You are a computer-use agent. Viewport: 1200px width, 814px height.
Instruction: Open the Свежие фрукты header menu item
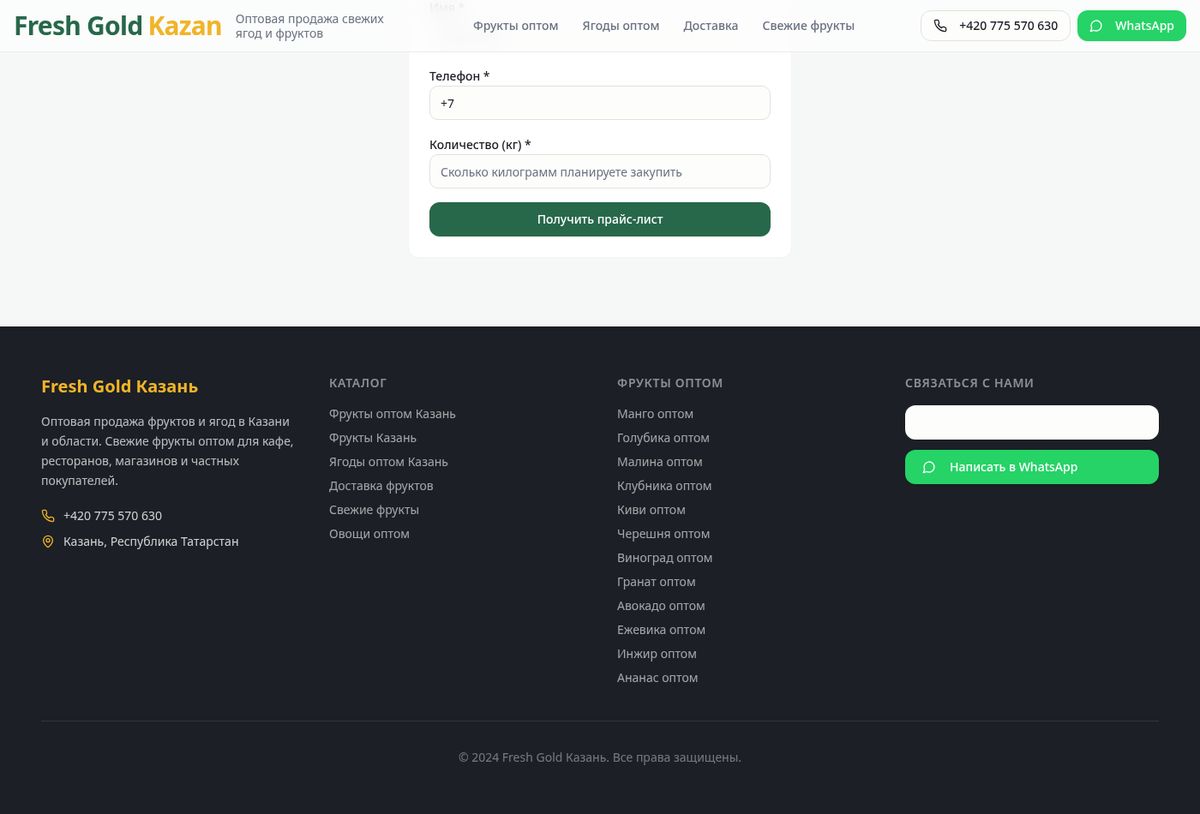point(808,26)
